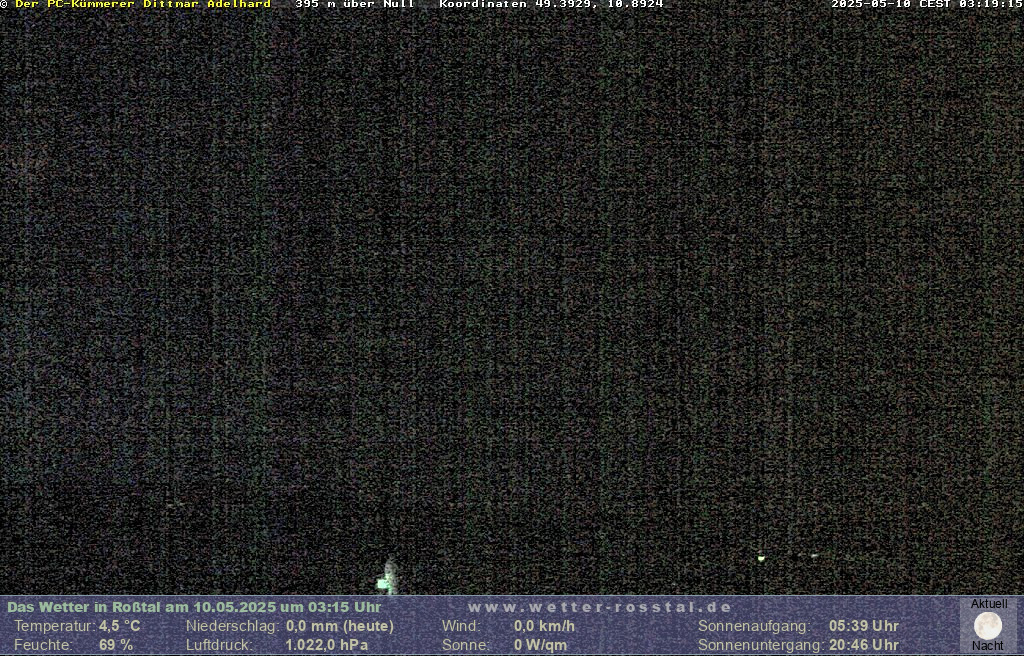
Task: Click the timestamp '2025-05-10 CEST 03:19:15'
Action: [927, 4]
